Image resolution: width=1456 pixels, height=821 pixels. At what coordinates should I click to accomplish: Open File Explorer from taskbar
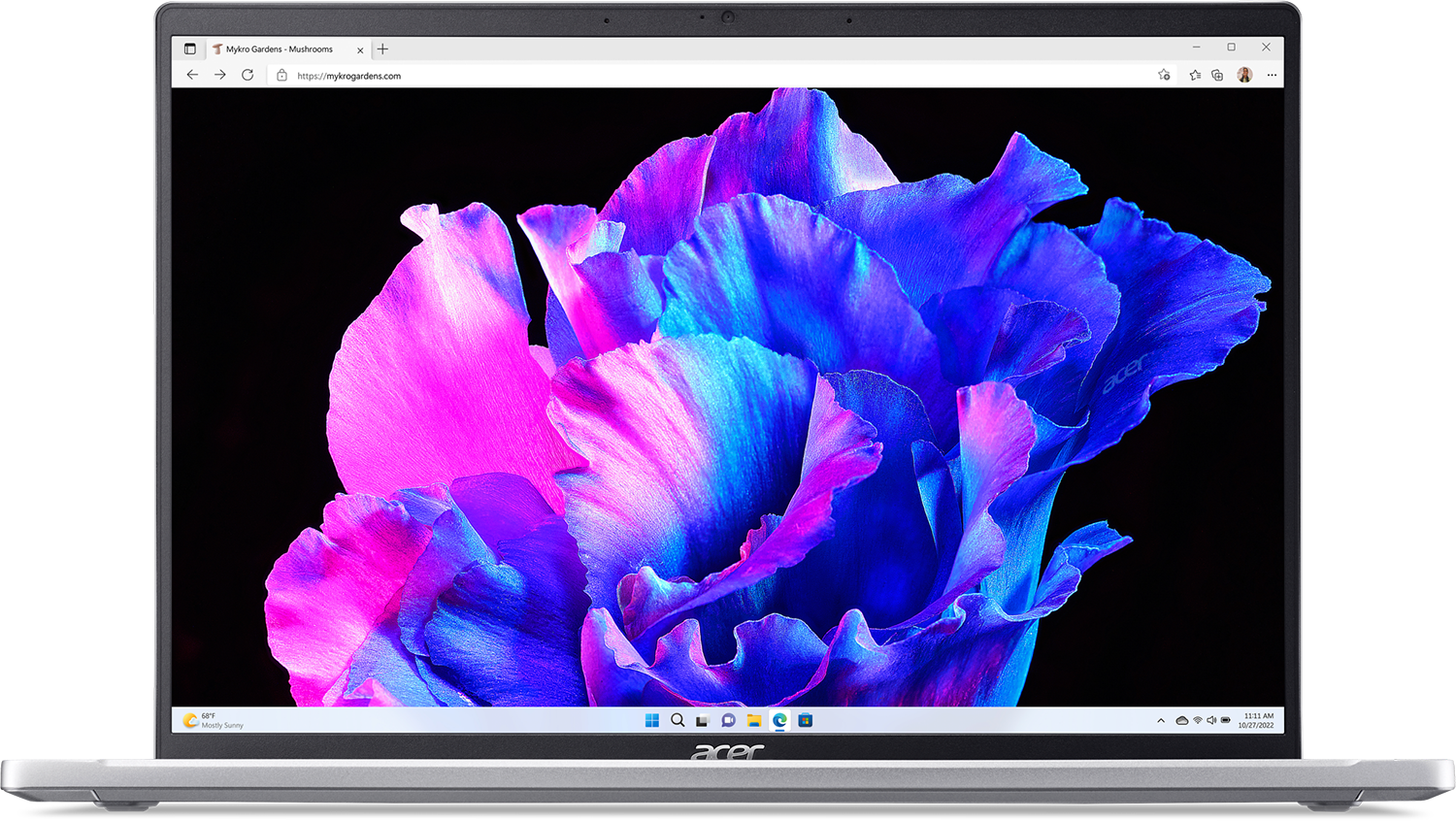click(754, 720)
